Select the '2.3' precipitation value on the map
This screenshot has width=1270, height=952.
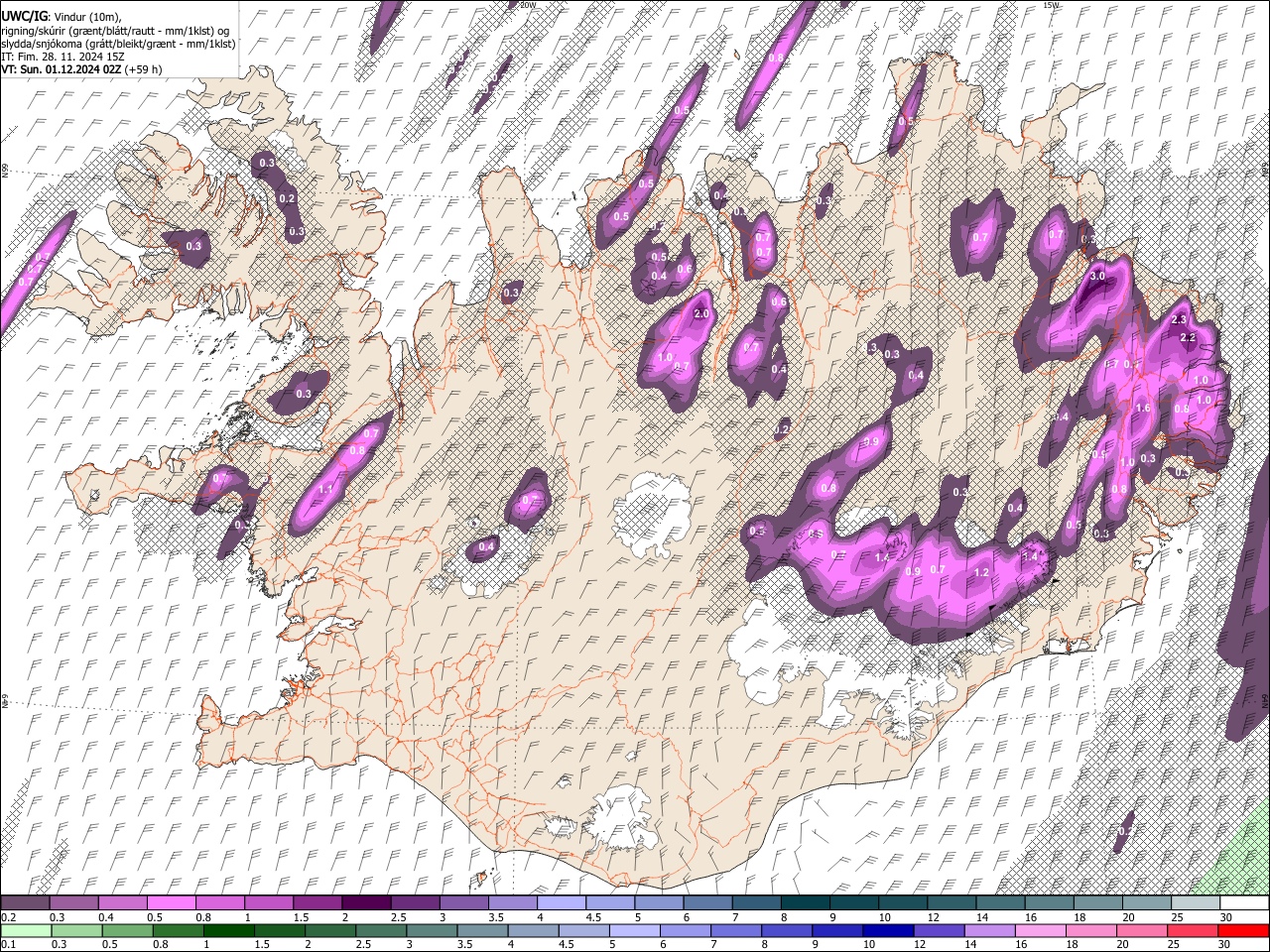(1179, 320)
